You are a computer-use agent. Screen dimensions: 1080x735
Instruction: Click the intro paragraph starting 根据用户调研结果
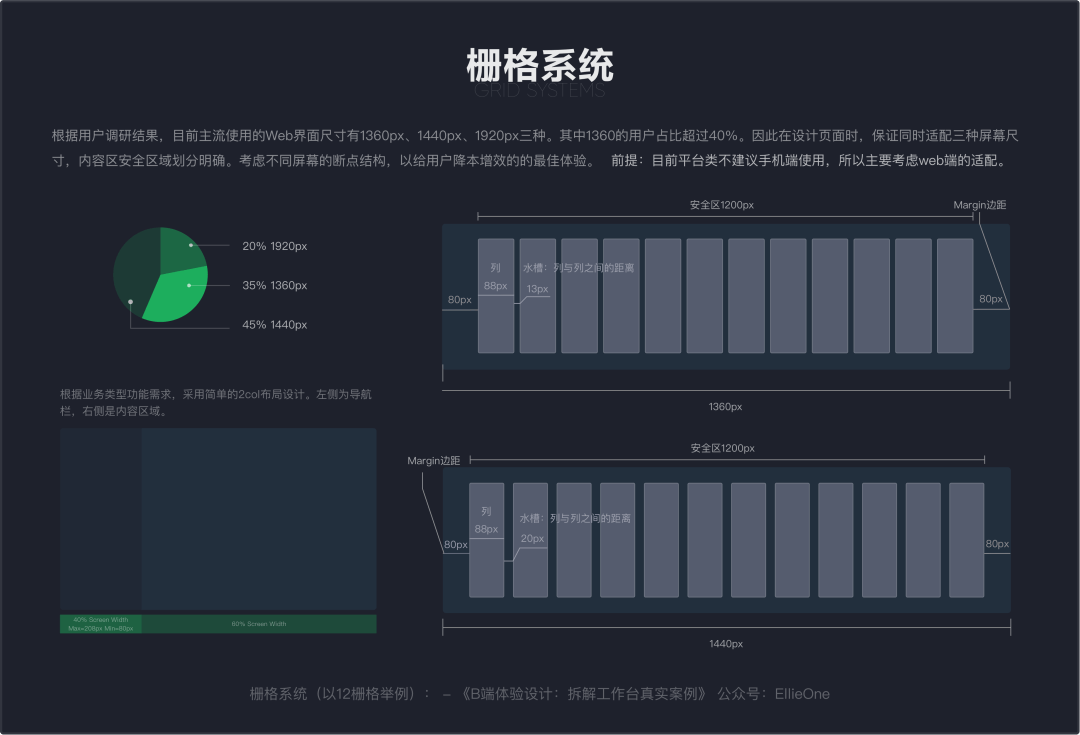[535, 148]
